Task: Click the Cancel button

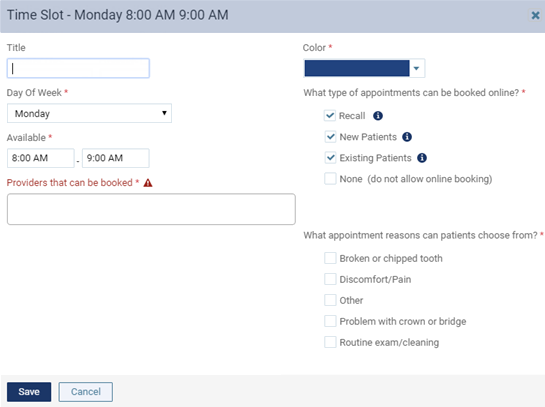Action: pyautogui.click(x=86, y=392)
